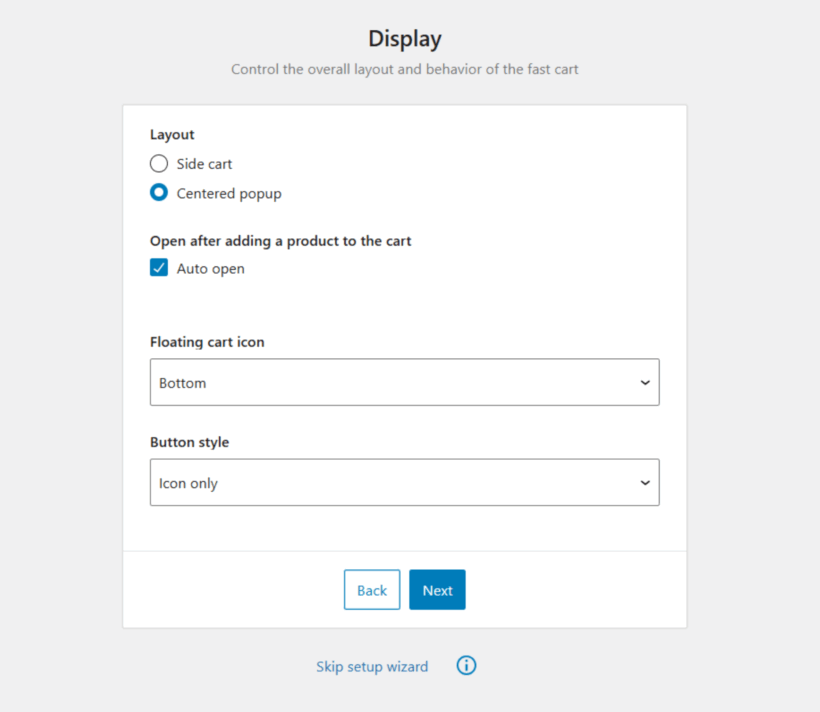
Task: Click the filled Centered popup radio circle
Action: click(158, 192)
